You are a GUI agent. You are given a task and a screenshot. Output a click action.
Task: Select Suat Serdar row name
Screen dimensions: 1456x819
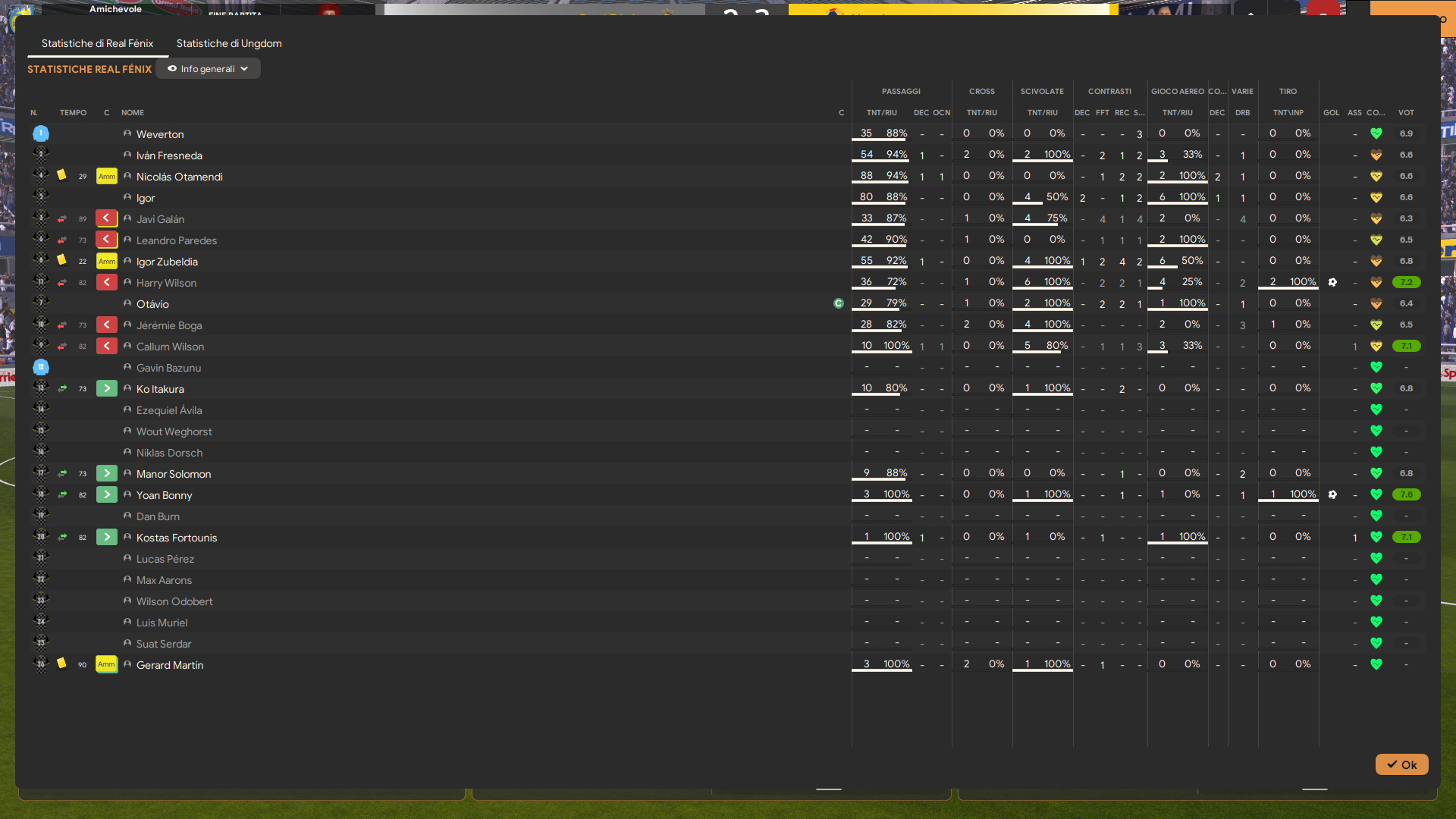click(x=164, y=644)
